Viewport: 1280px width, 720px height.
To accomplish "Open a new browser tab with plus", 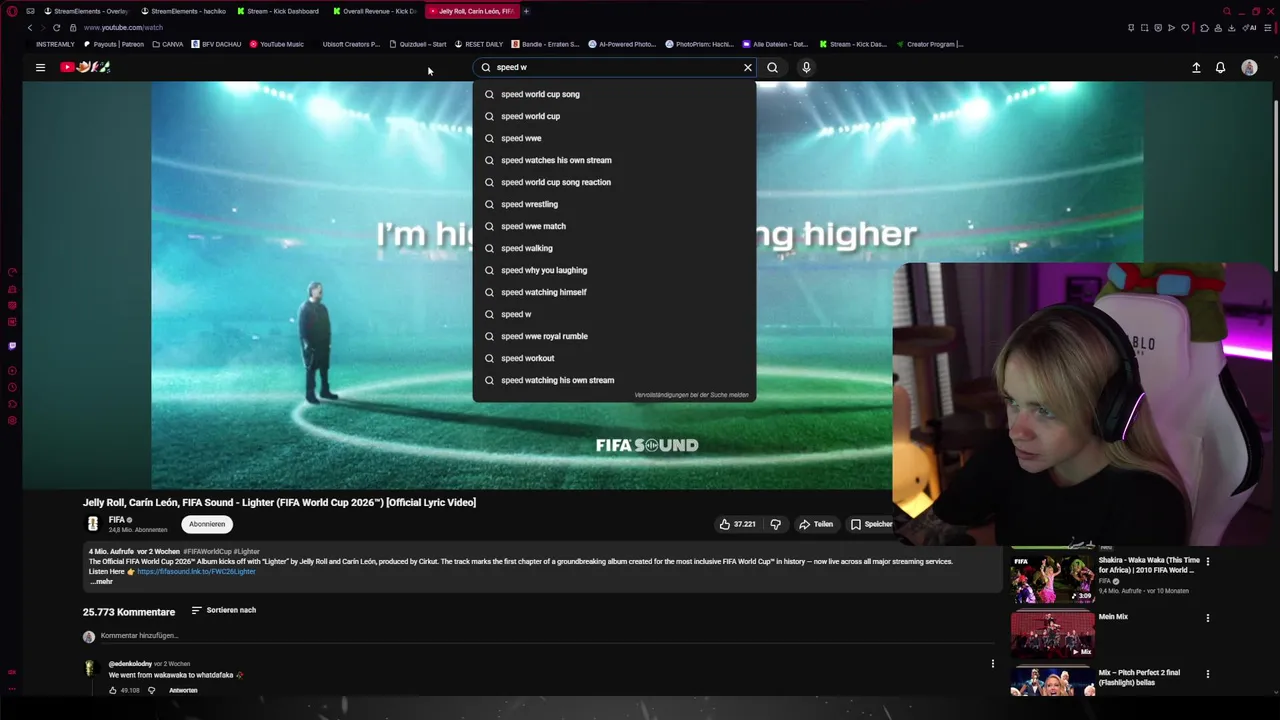I will pyautogui.click(x=526, y=11).
